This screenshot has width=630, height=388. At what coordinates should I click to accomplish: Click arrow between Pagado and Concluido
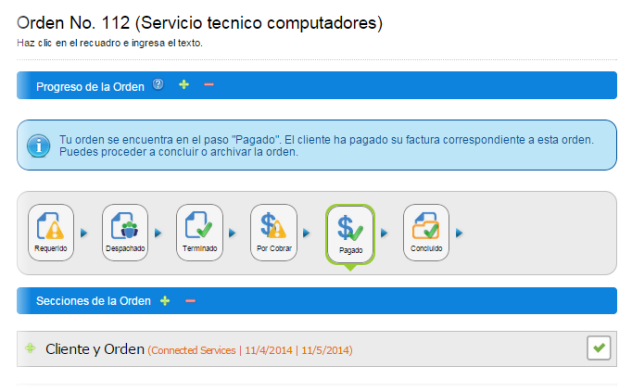tap(384, 233)
